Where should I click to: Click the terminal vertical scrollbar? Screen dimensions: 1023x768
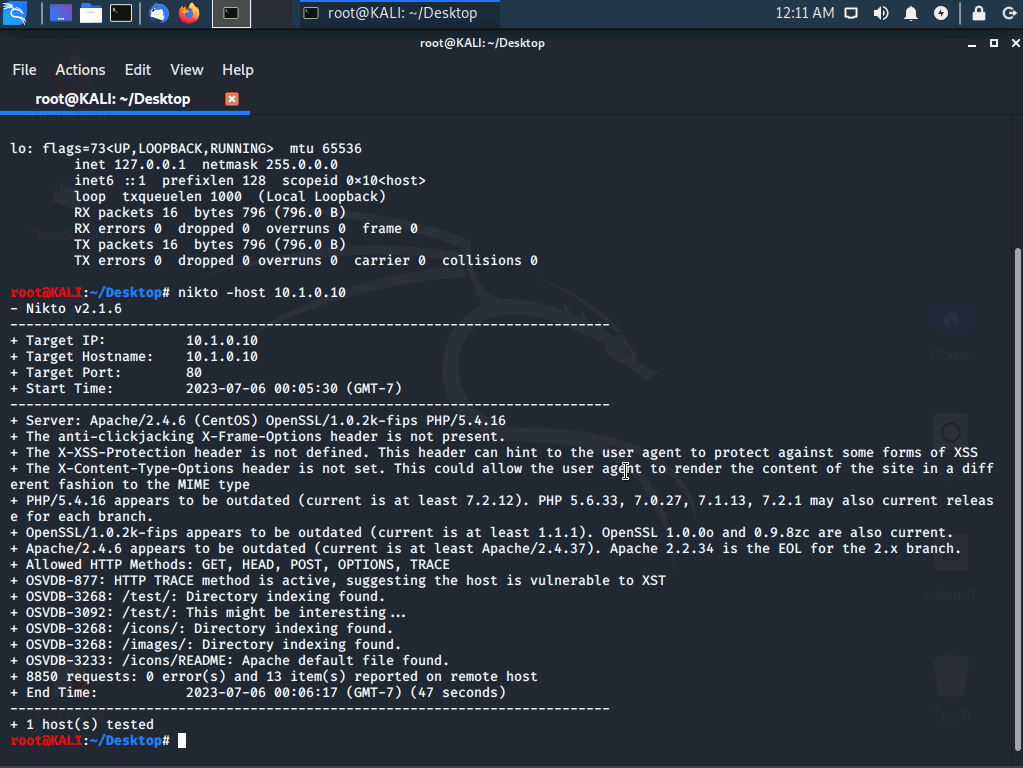pos(1018,499)
